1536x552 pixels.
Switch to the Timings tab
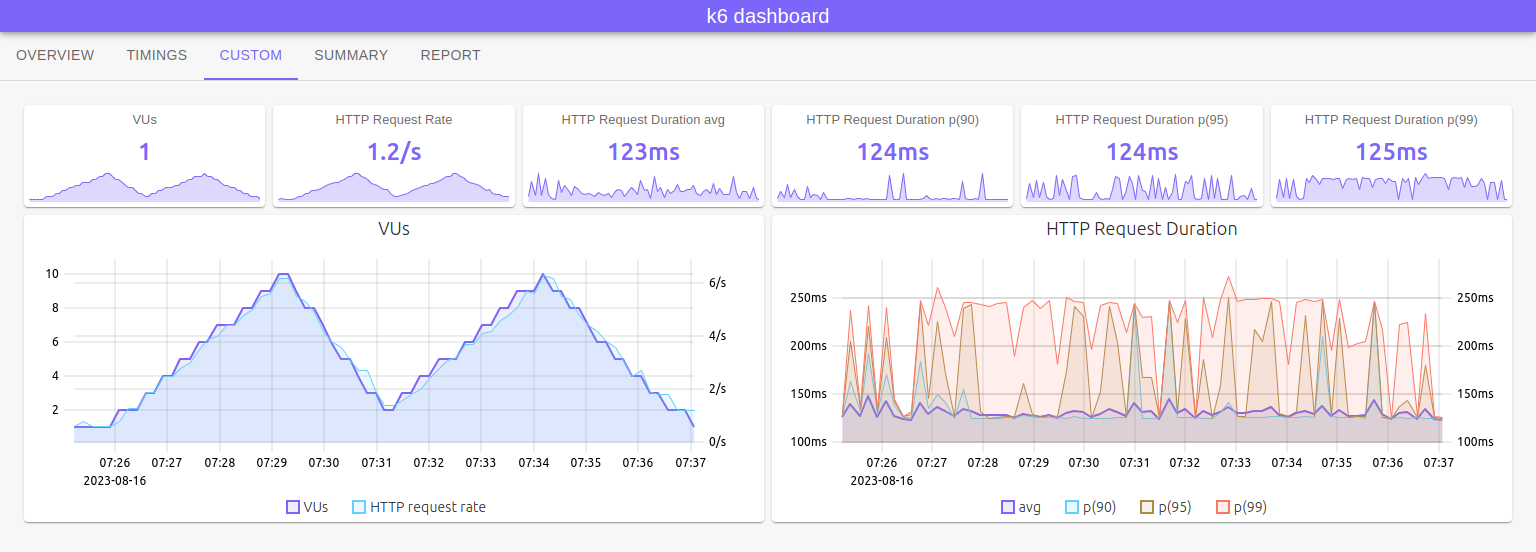157,56
